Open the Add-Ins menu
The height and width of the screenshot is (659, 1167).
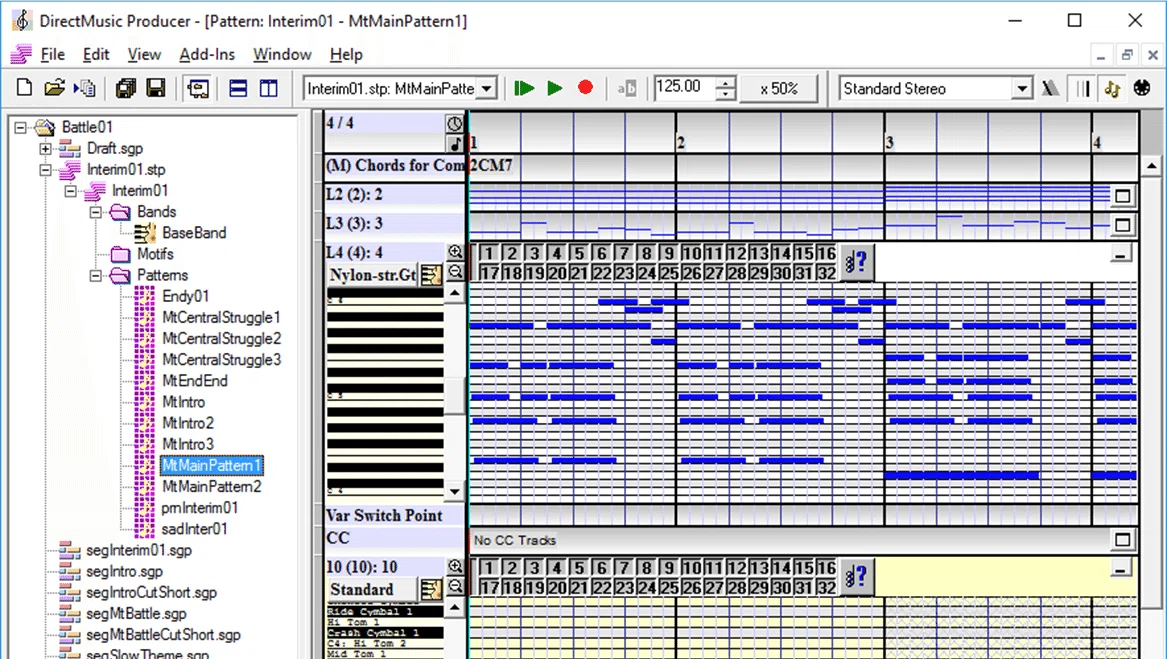point(207,54)
